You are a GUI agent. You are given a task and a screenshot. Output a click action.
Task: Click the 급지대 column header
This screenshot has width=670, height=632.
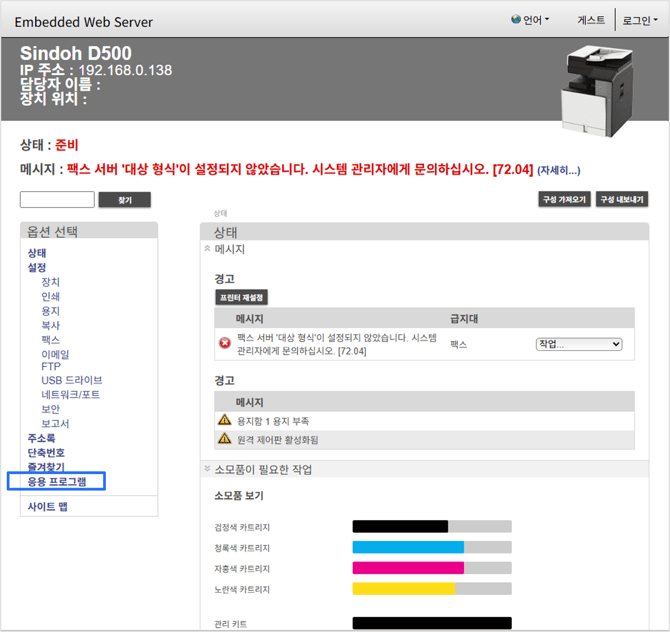[x=464, y=319]
